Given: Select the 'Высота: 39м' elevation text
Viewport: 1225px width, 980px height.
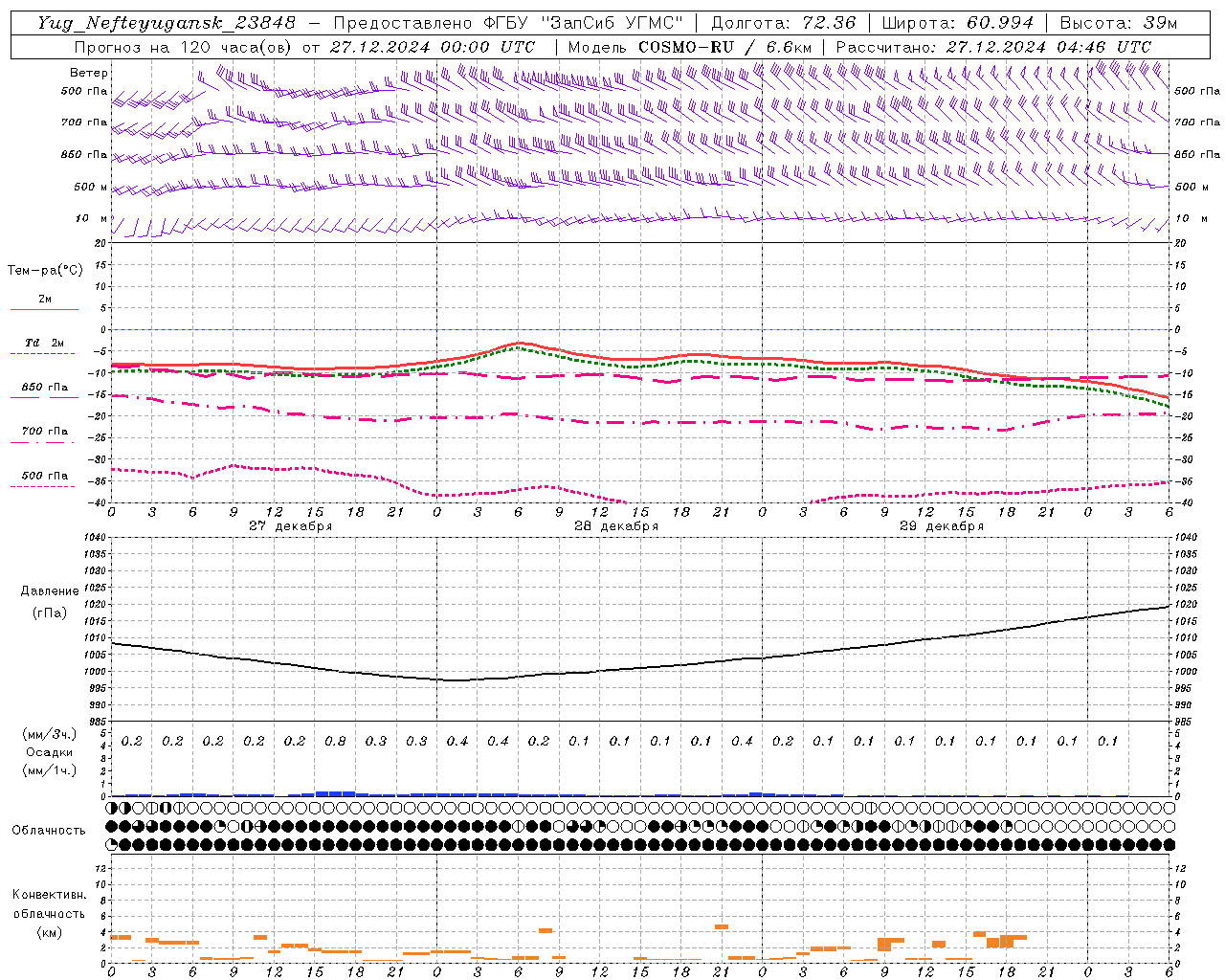Looking at the screenshot, I should (1119, 23).
